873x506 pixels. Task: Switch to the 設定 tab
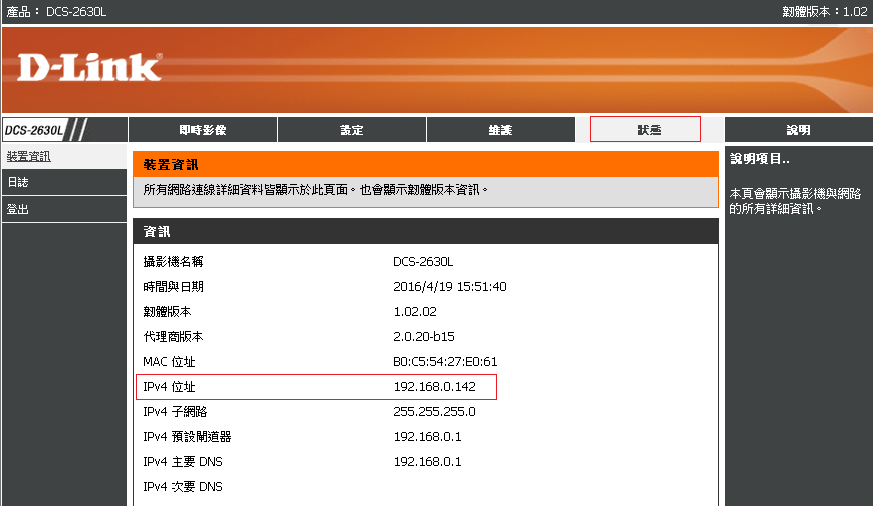coord(351,130)
